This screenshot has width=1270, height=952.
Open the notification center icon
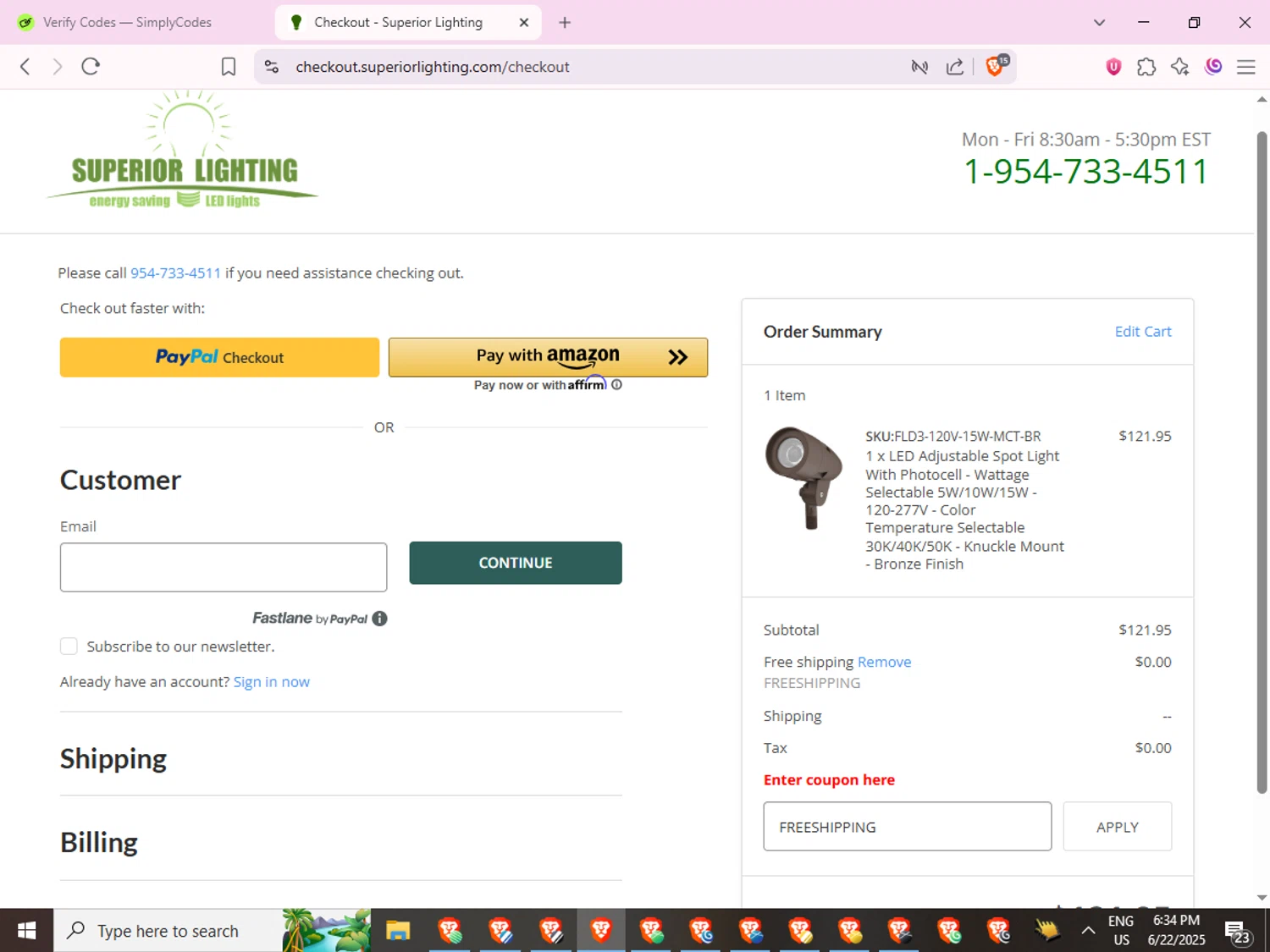point(1237,931)
